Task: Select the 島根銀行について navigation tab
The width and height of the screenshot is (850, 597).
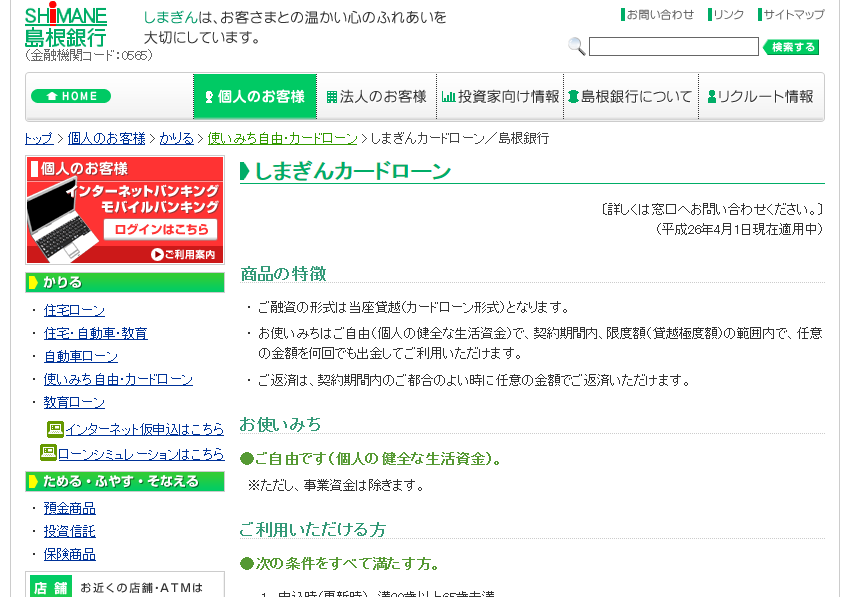Action: click(630, 97)
